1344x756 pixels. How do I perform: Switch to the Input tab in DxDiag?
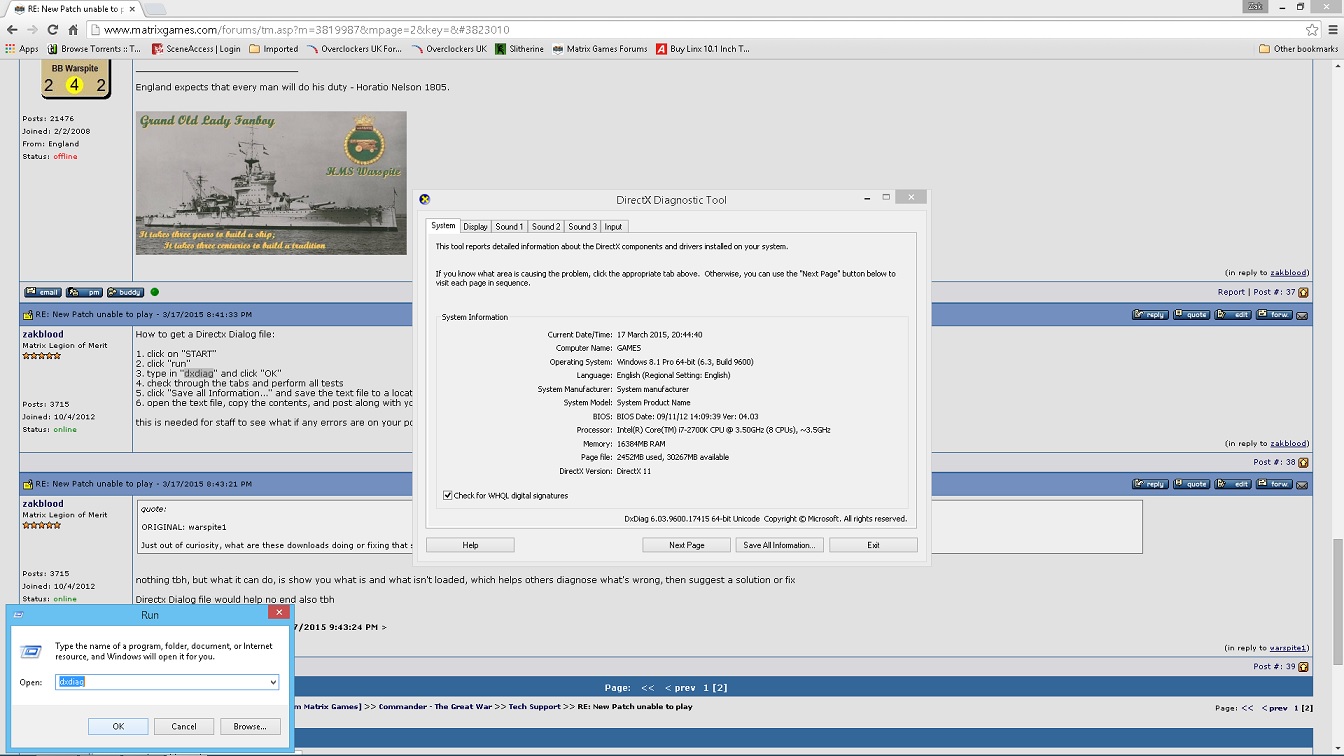coord(614,227)
